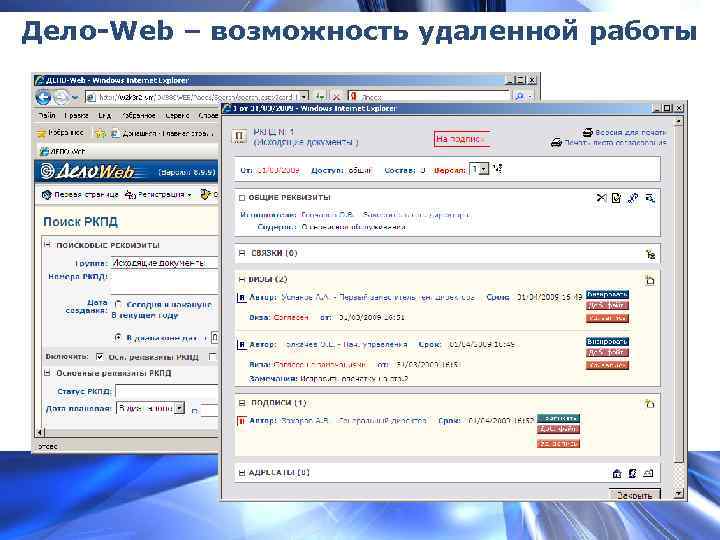Click the add link icon in Связки section
Image resolution: width=720 pixels, height=540 pixels.
(650, 254)
